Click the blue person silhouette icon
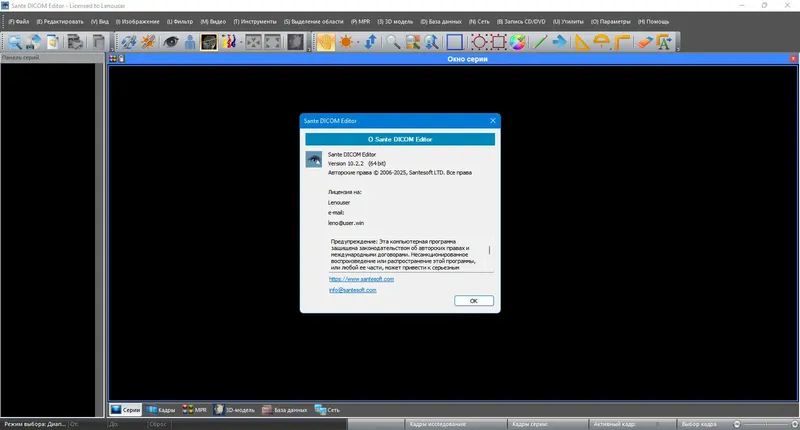This screenshot has width=800, height=430. (x=190, y=42)
